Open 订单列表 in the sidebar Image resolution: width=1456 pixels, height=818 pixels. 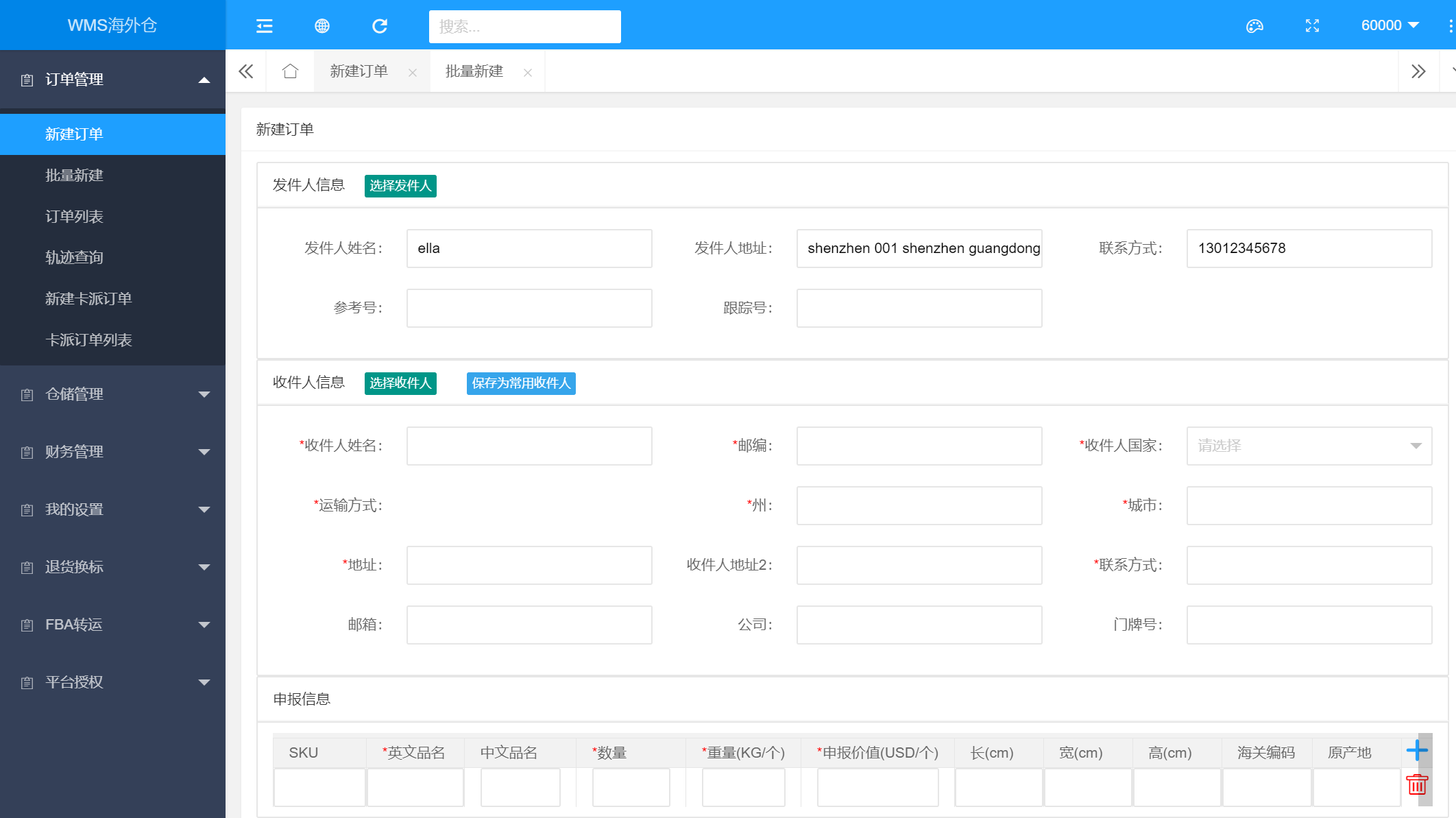click(x=112, y=217)
